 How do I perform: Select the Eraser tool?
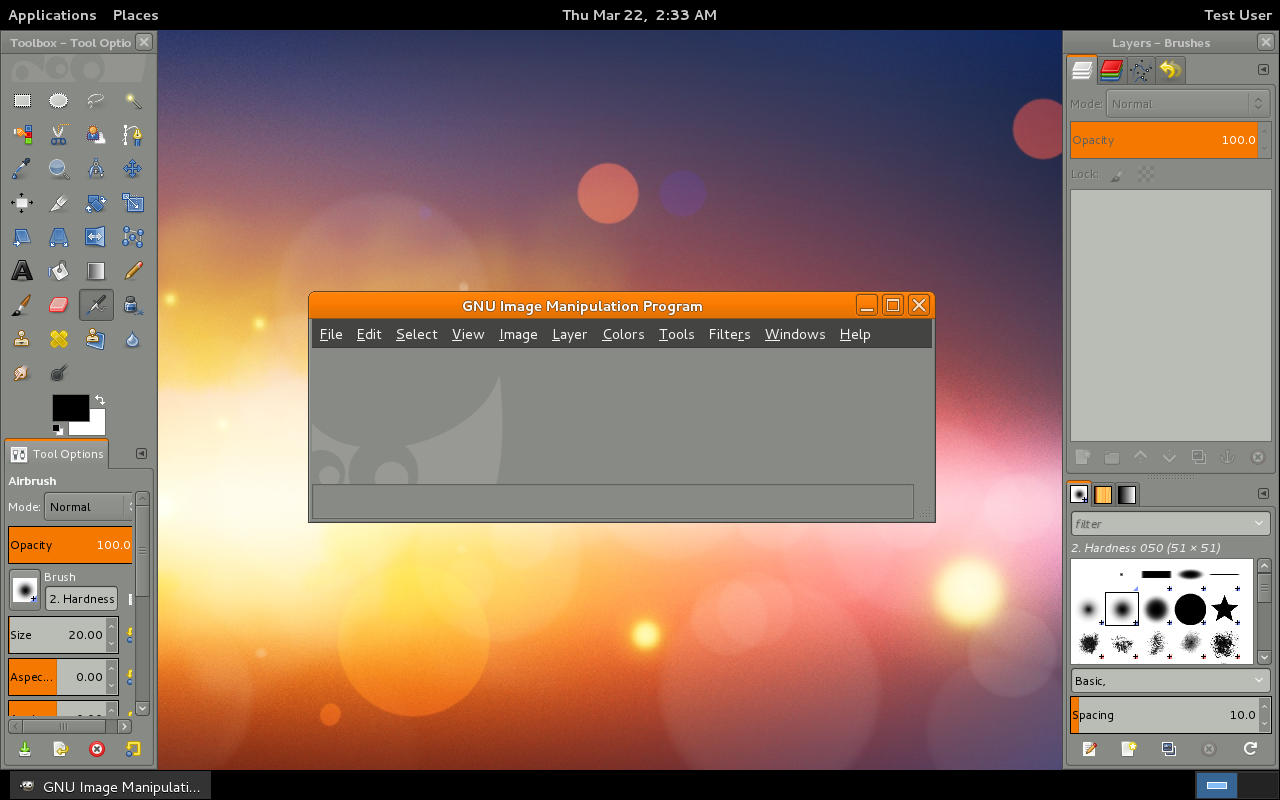(x=58, y=304)
